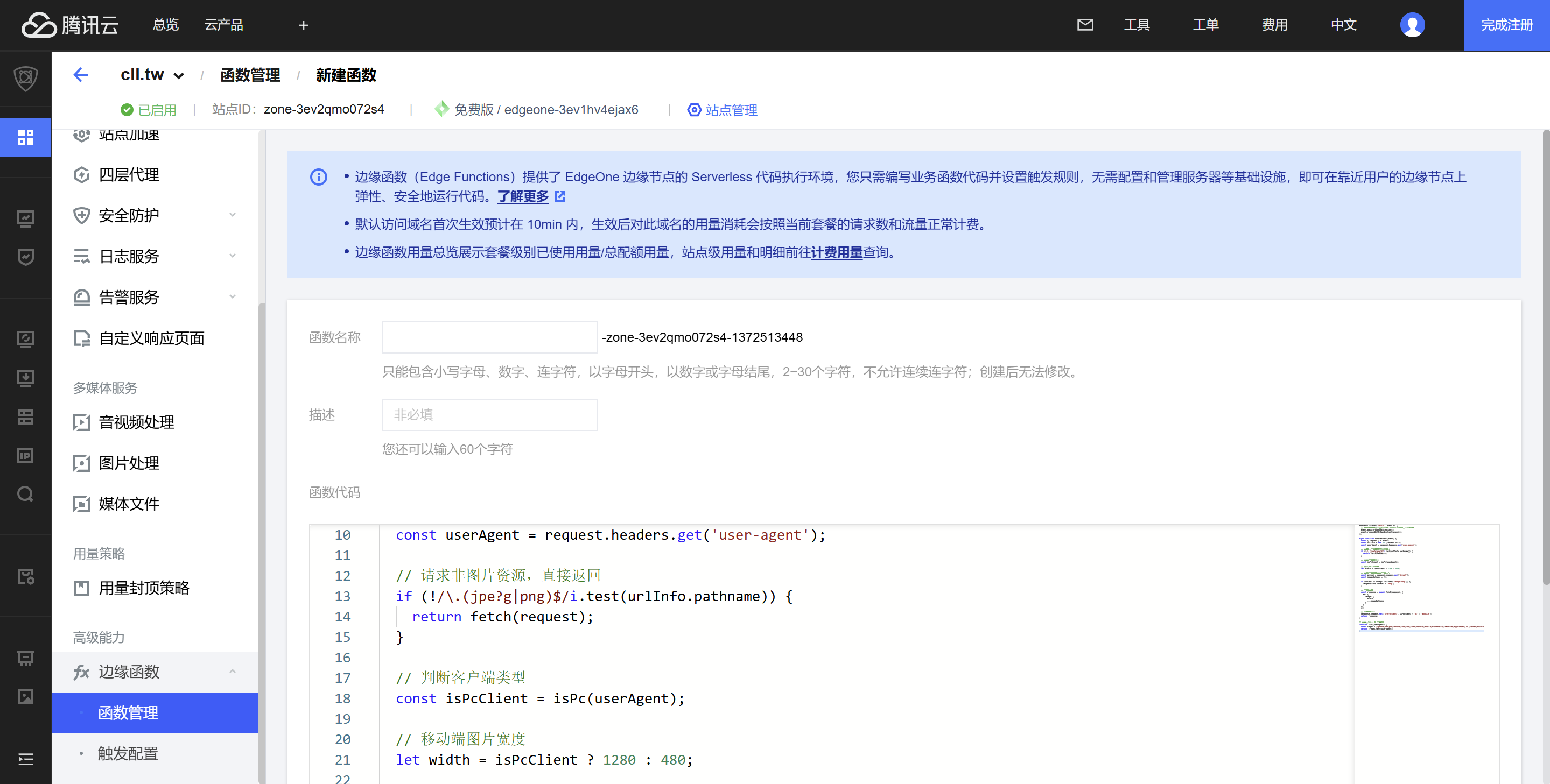Open the 触发配置 menu item
This screenshot has height=784, width=1550.
point(128,753)
